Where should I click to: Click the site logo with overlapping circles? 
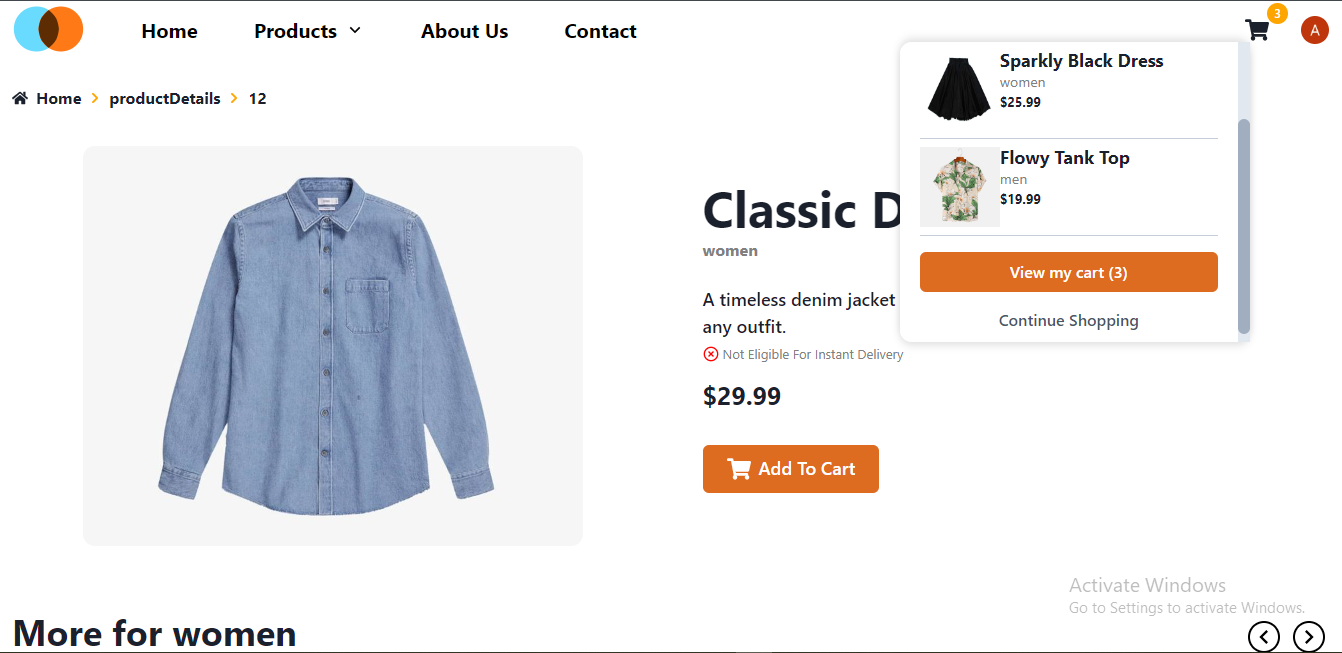(48, 29)
